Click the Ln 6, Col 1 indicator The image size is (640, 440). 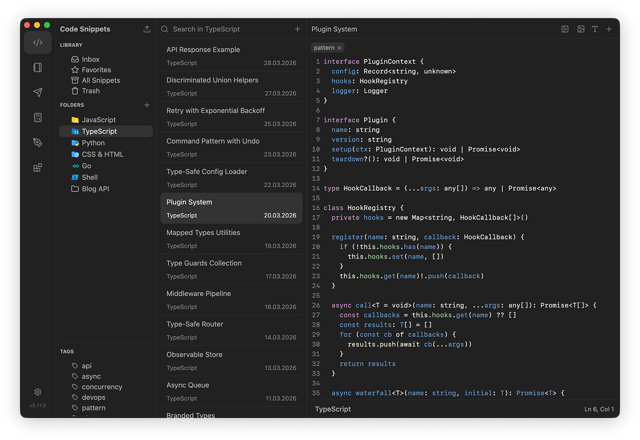click(x=599, y=409)
